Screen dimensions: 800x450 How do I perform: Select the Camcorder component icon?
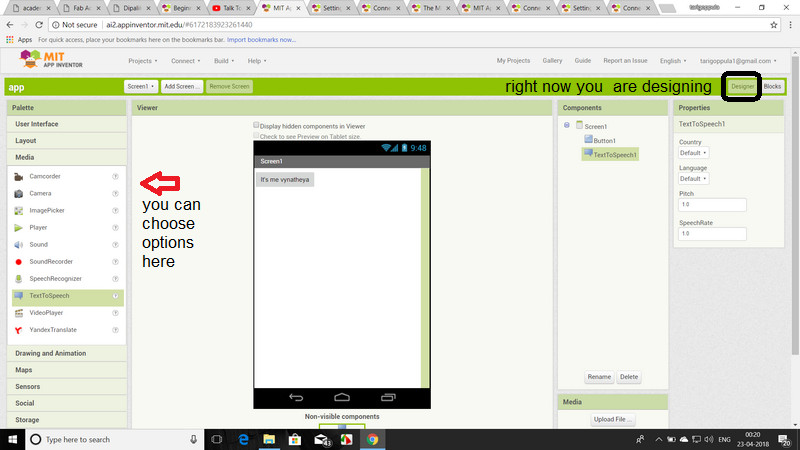coord(19,177)
